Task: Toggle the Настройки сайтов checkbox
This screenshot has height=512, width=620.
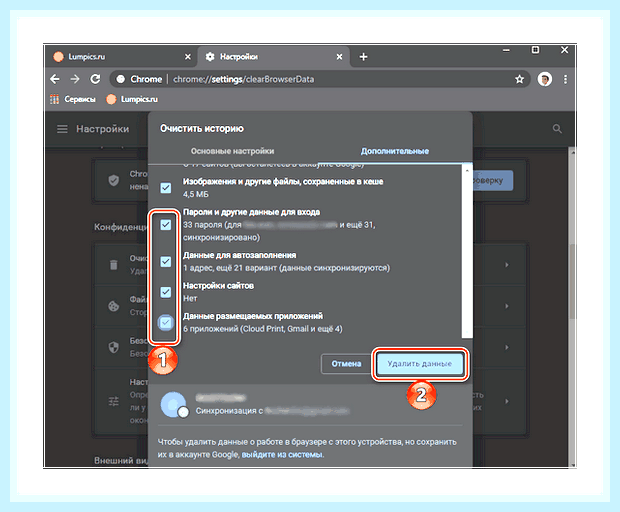Action: point(166,292)
